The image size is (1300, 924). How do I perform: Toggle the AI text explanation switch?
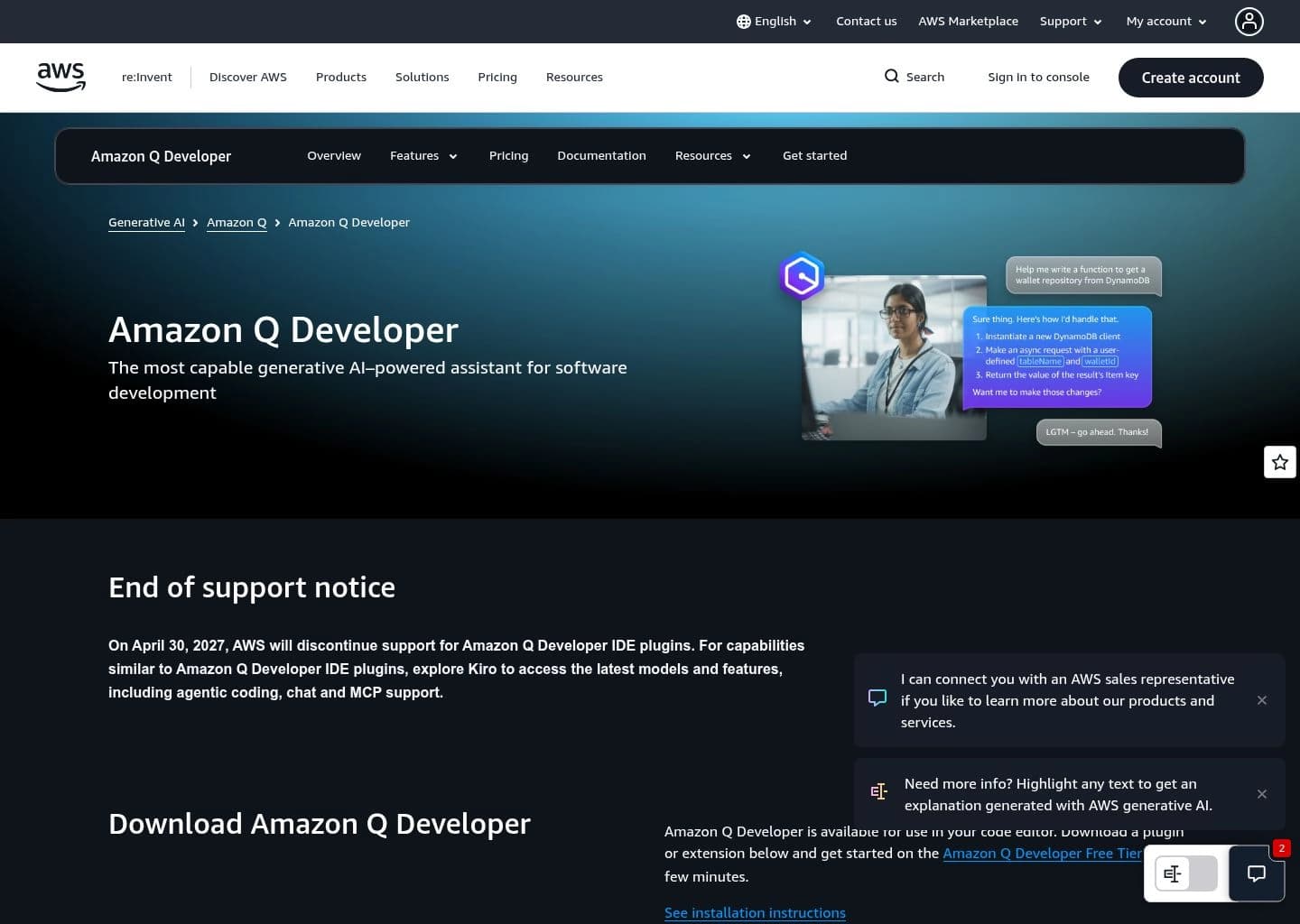tap(1186, 873)
